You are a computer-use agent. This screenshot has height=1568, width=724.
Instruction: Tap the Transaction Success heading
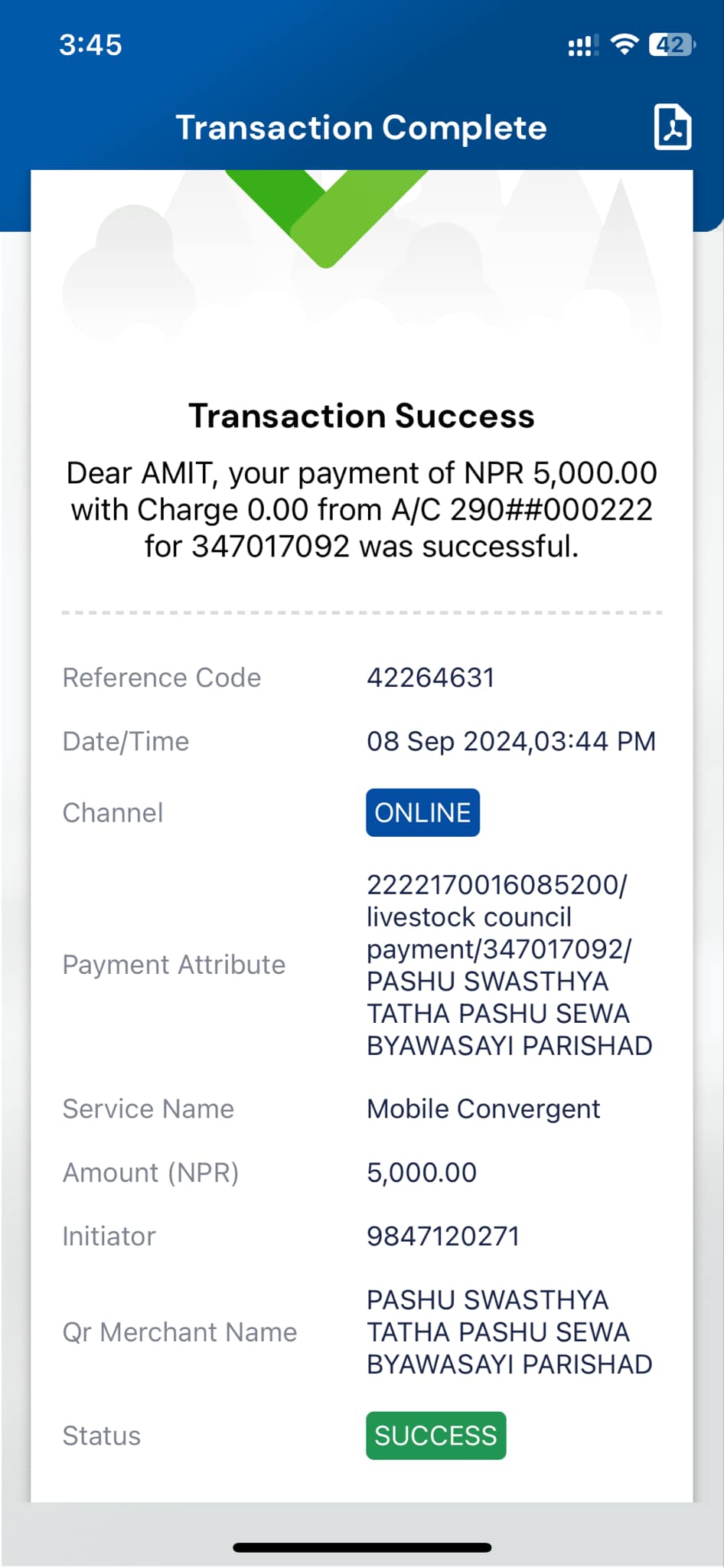(361, 416)
